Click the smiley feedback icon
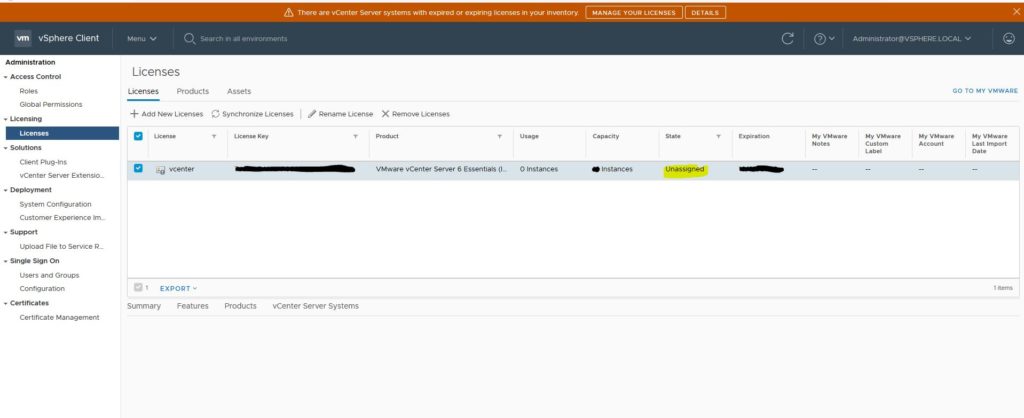The image size is (1024, 418). [1008, 39]
